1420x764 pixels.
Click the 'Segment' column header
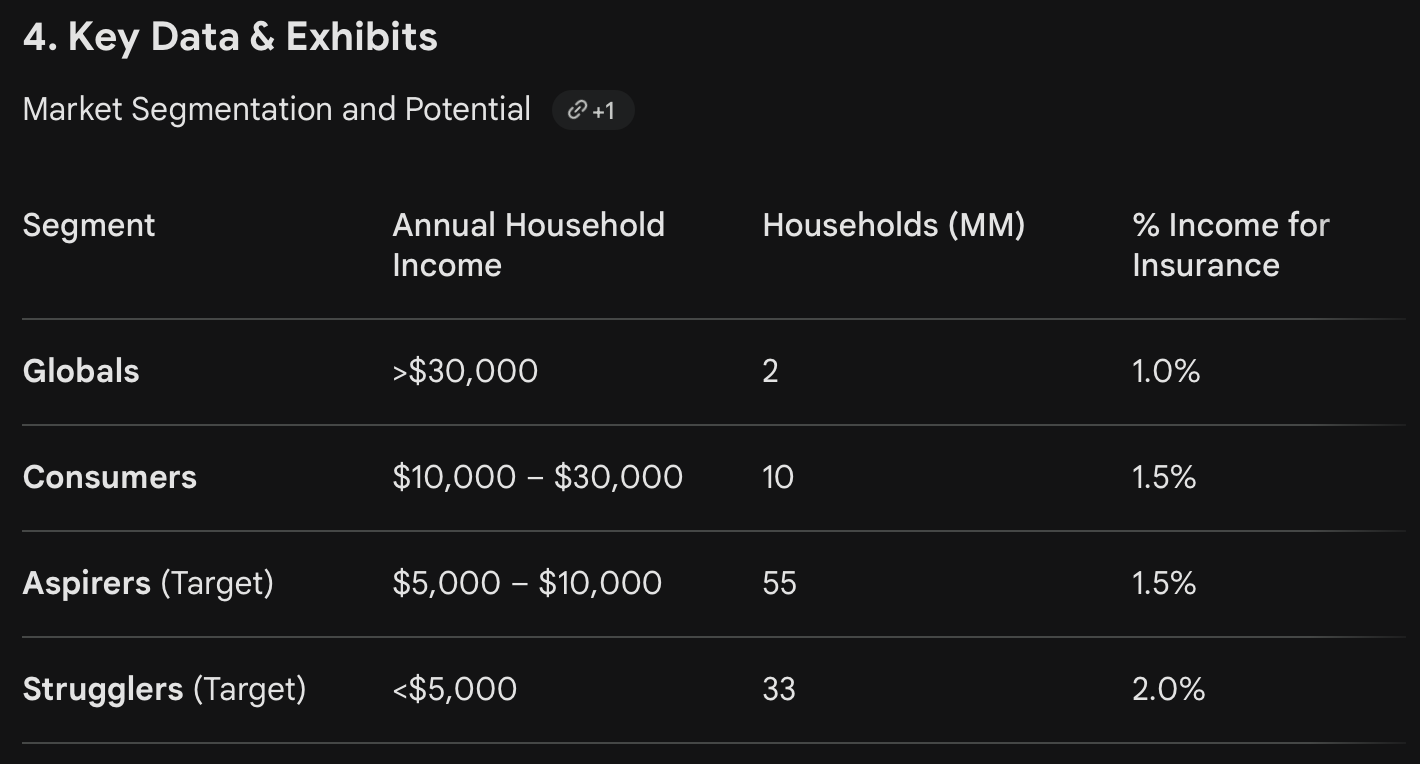pos(89,225)
